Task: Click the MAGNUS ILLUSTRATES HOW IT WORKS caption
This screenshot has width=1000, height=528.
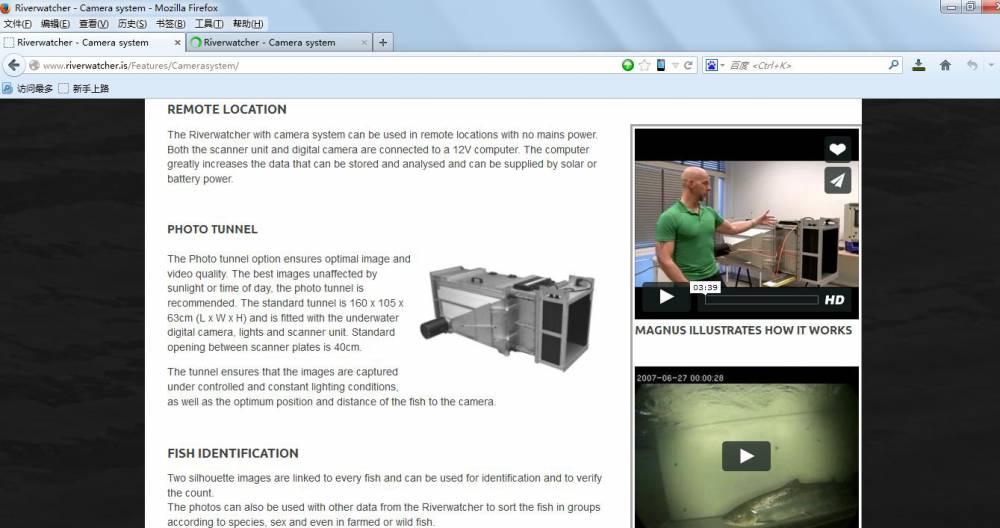Action: tap(743, 330)
